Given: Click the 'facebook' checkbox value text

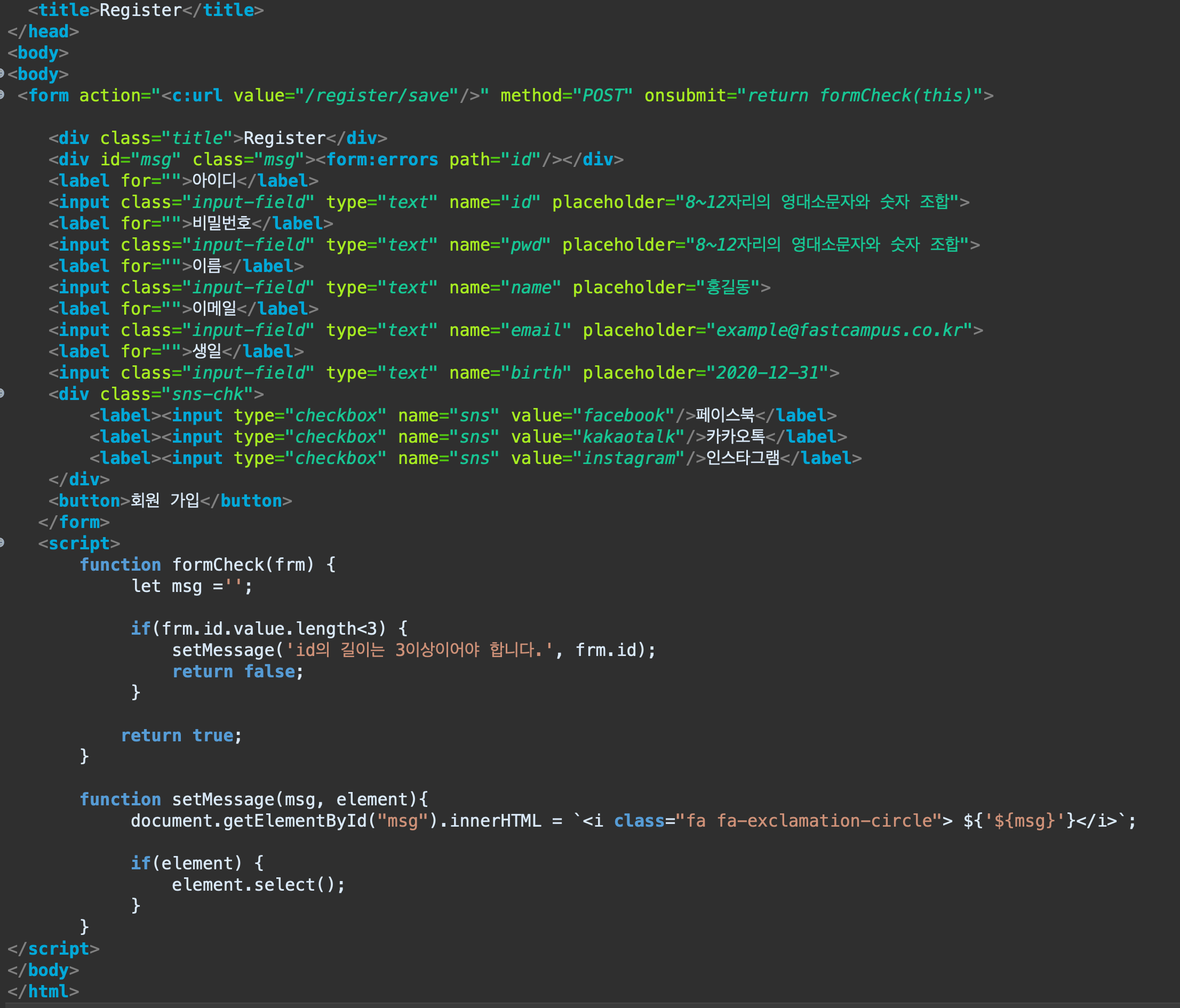Looking at the screenshot, I should click(624, 415).
